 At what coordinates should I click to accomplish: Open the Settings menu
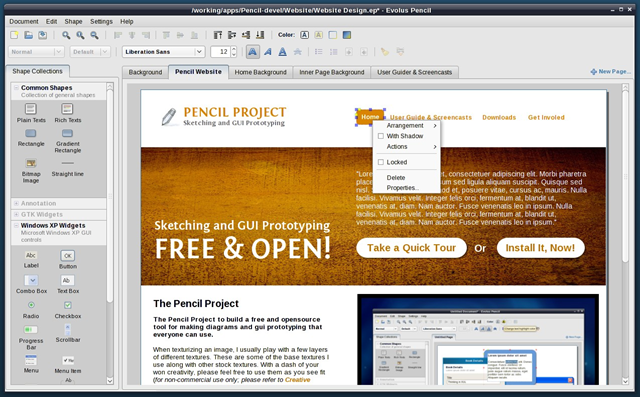[101, 22]
